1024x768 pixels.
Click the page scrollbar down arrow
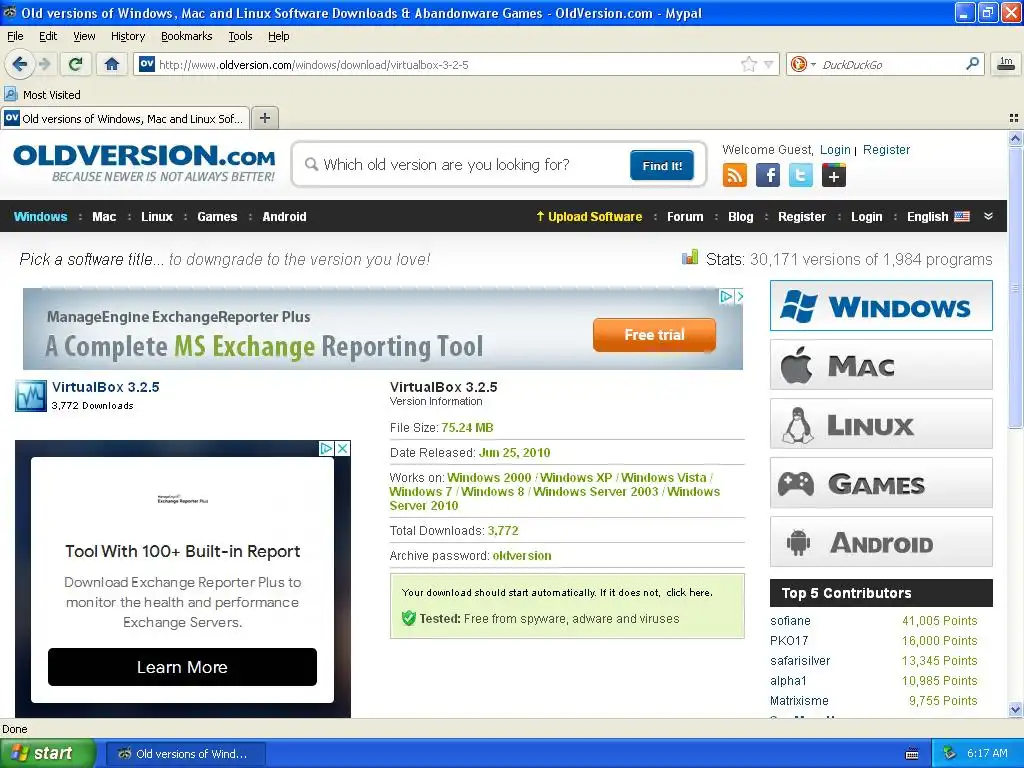[1015, 709]
